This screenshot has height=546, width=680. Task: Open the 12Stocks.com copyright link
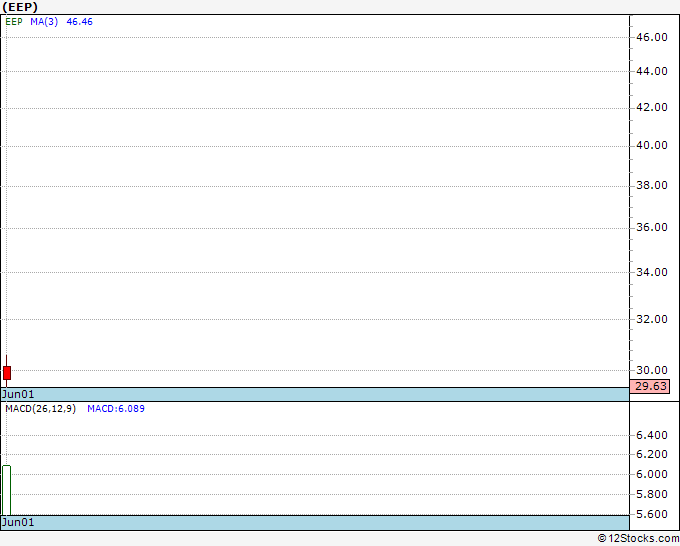click(x=638, y=539)
